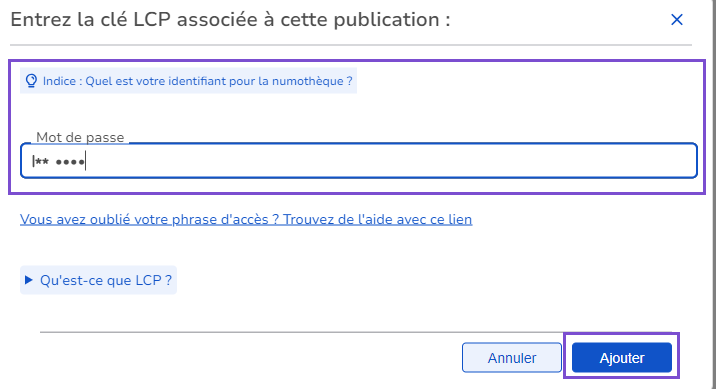Viewport: 716px width, 389px height.
Task: Click the blue X icon at top right
Action: tap(677, 20)
